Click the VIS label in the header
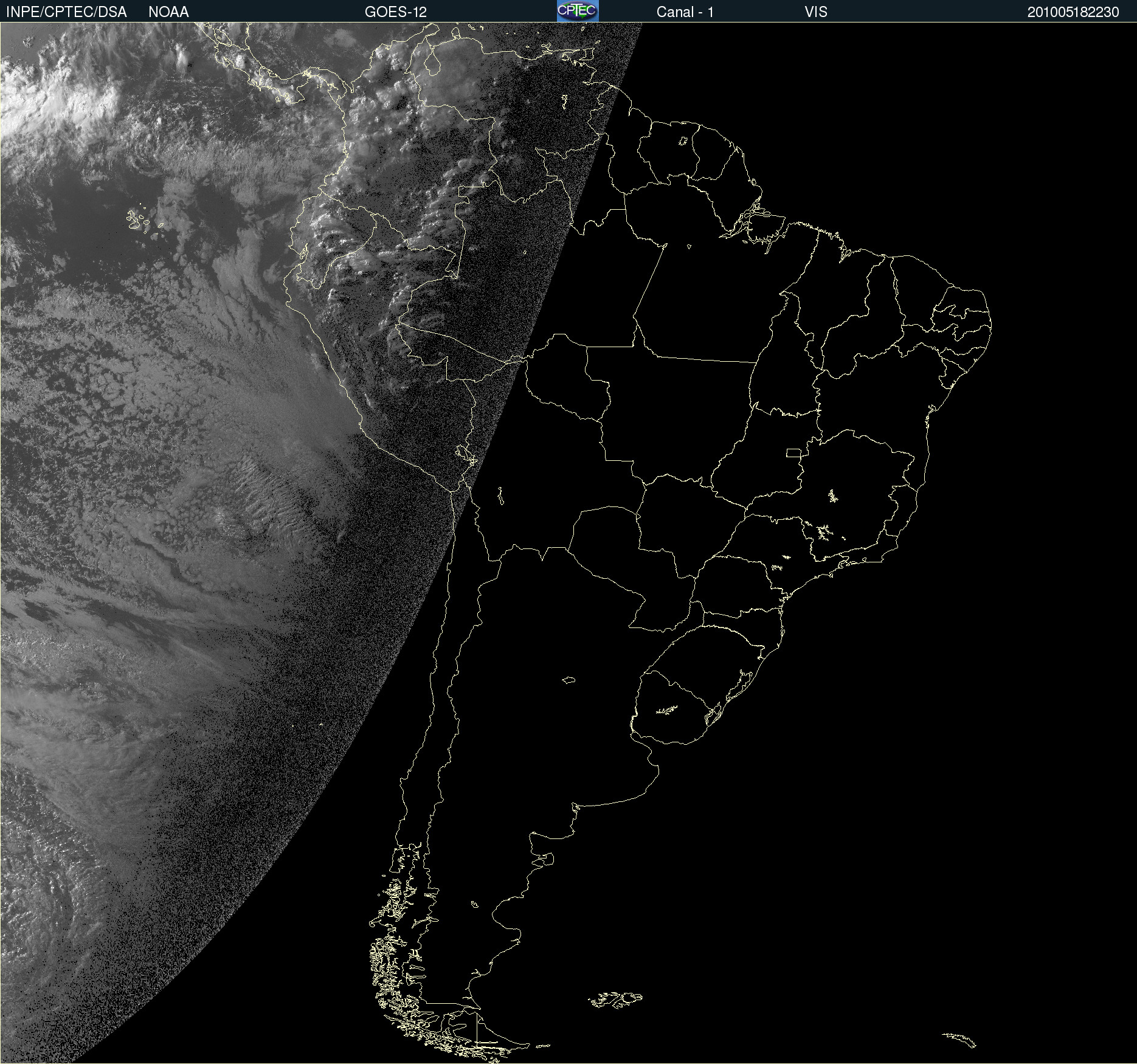This screenshot has width=1137, height=1064. [x=816, y=12]
